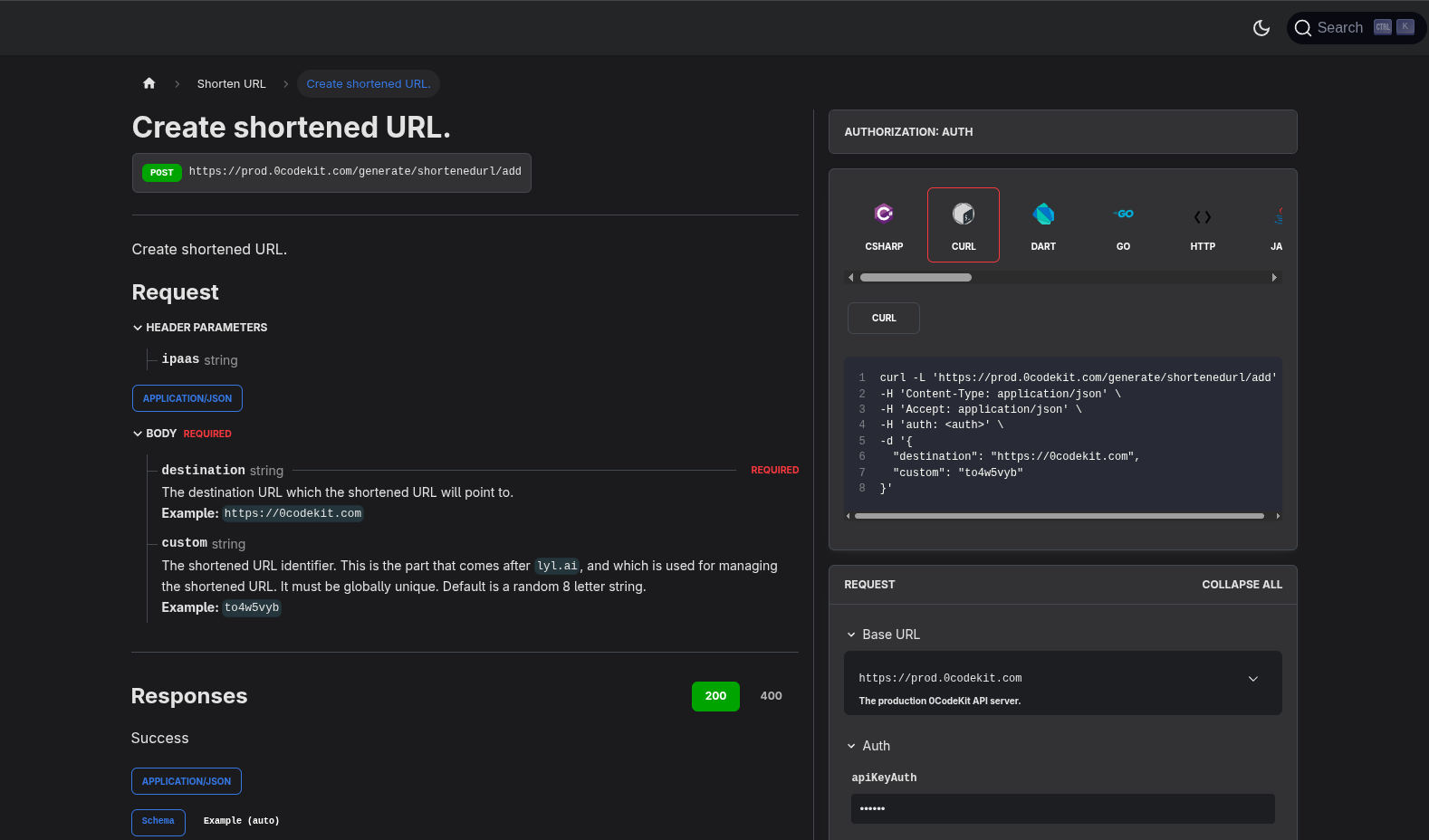Click the code block's left scroll arrow

[849, 516]
